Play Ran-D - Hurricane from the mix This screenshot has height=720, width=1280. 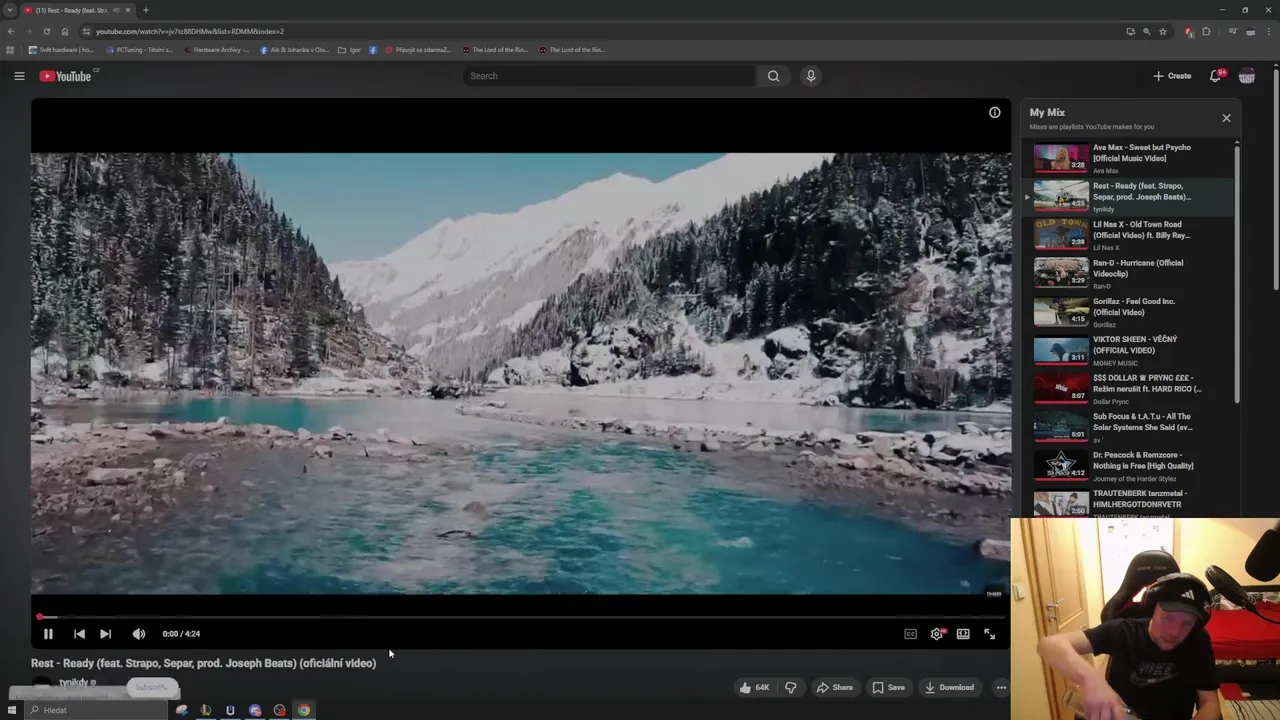1128,273
